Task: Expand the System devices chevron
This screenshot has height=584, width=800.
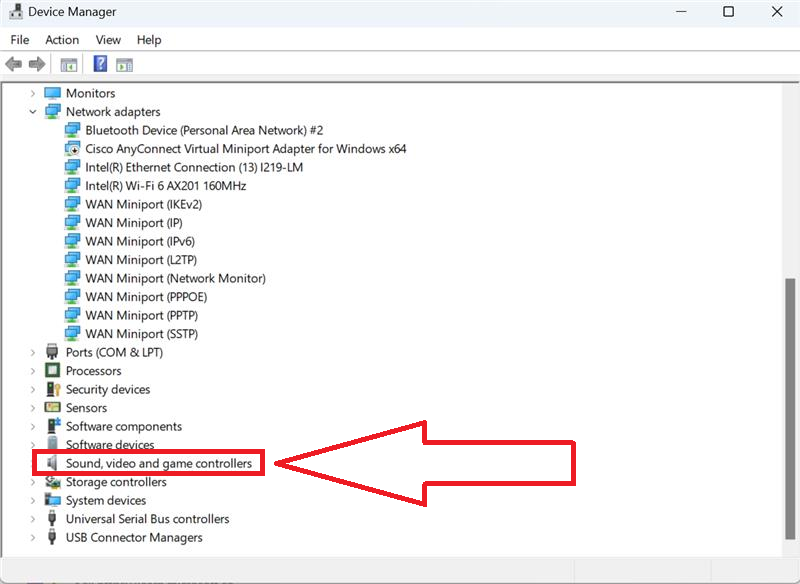Action: 33,500
